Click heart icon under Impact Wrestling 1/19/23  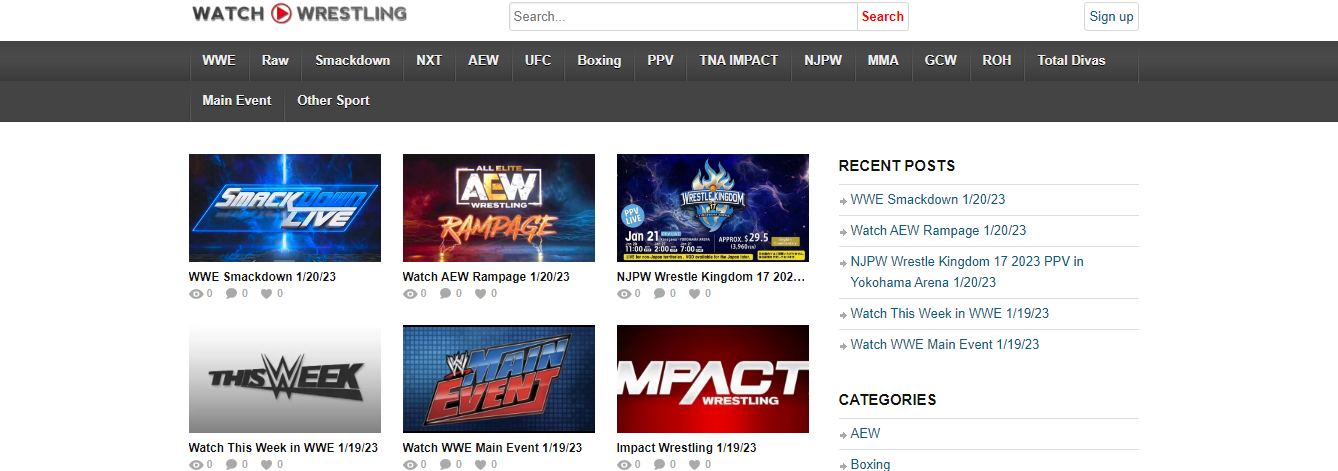(695, 465)
